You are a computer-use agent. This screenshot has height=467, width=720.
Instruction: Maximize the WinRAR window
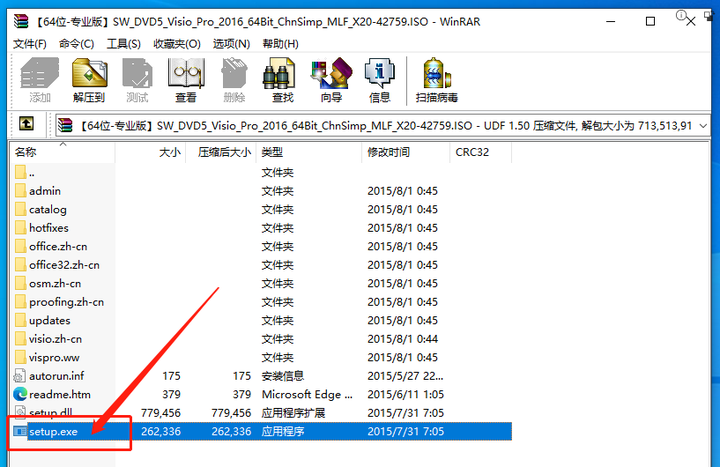click(x=650, y=21)
